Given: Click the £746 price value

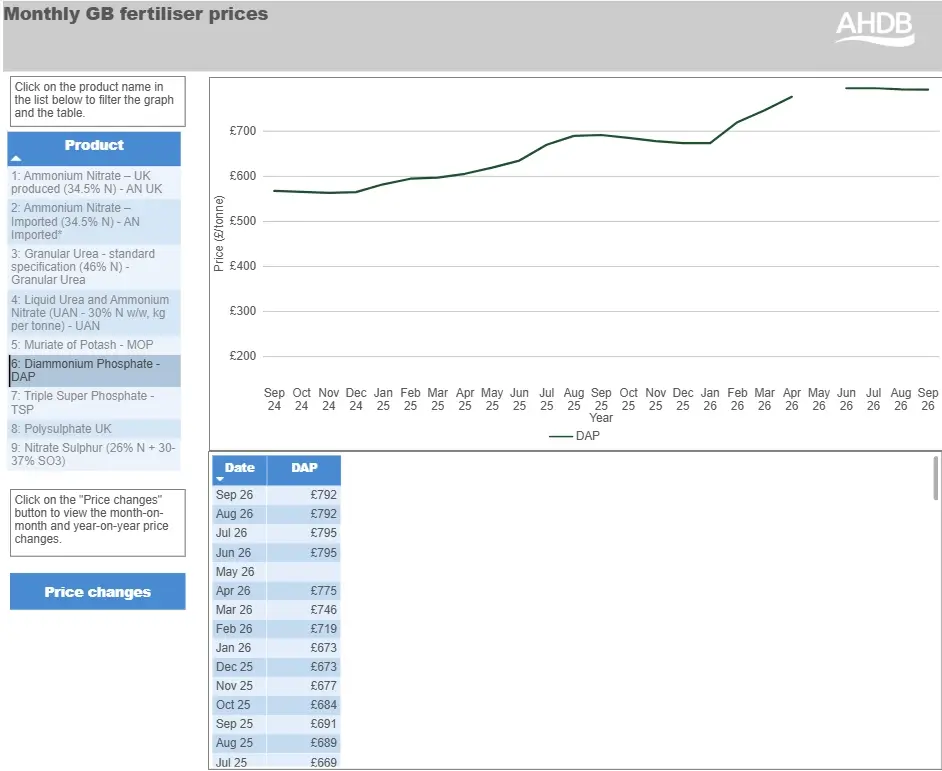Looking at the screenshot, I should point(323,610).
